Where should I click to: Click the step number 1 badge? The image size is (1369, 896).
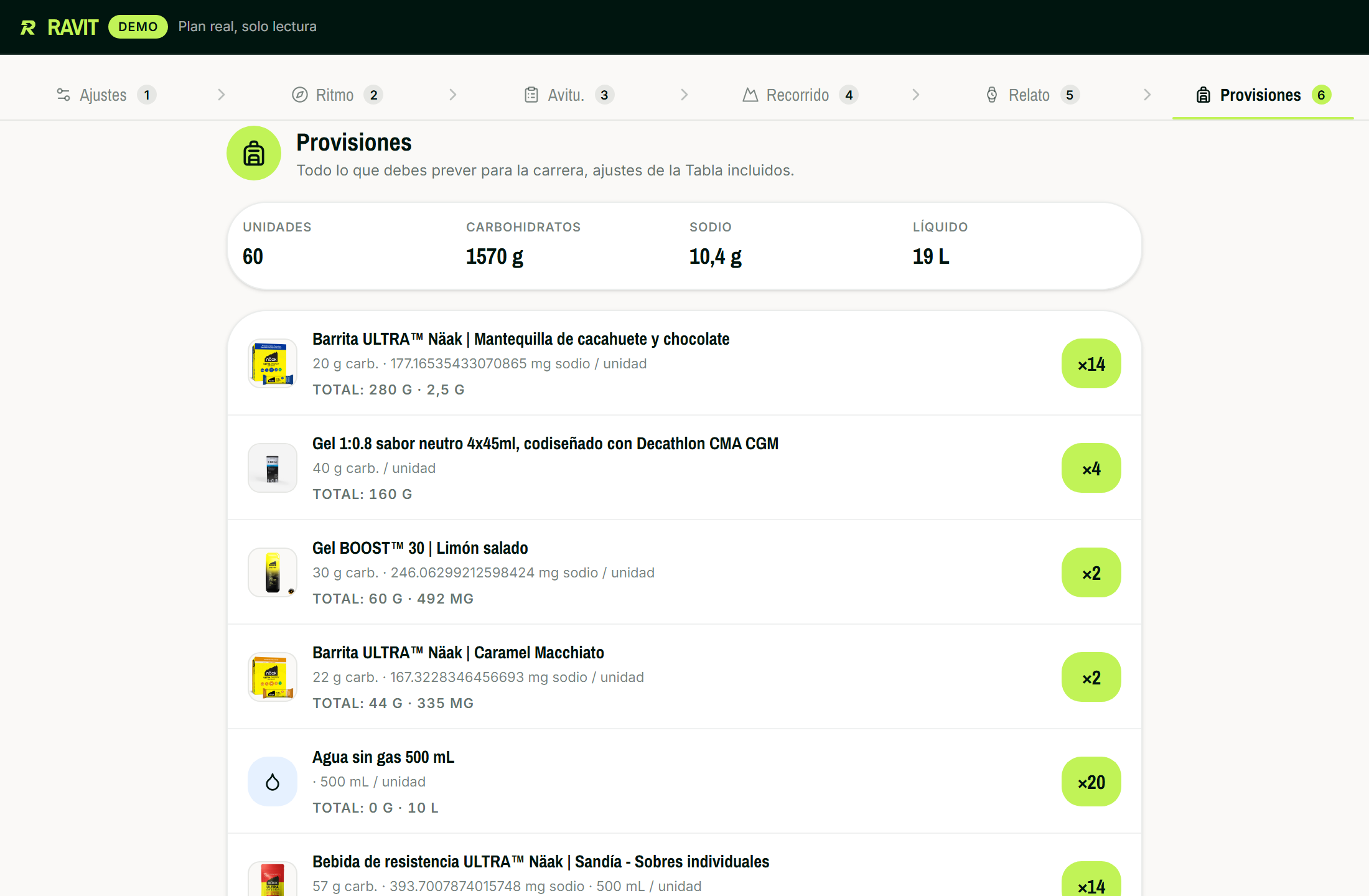tap(147, 95)
